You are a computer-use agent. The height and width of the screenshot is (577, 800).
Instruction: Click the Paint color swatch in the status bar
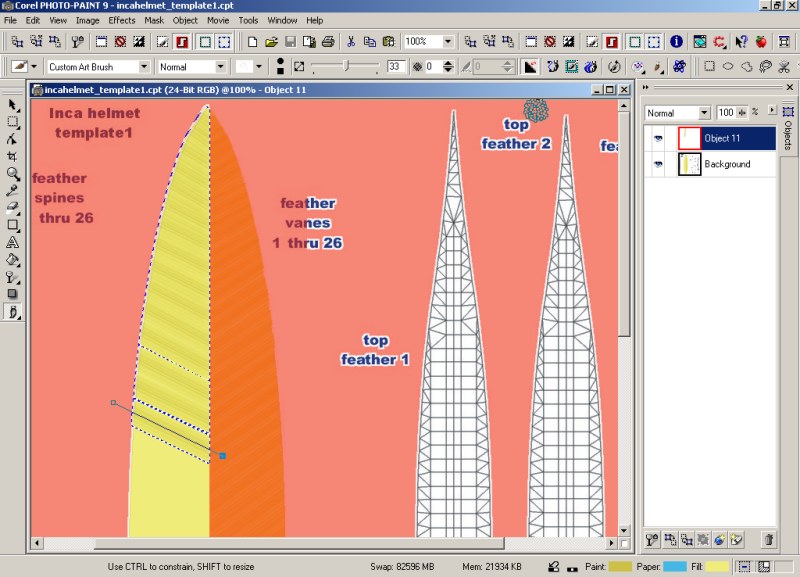pos(620,567)
